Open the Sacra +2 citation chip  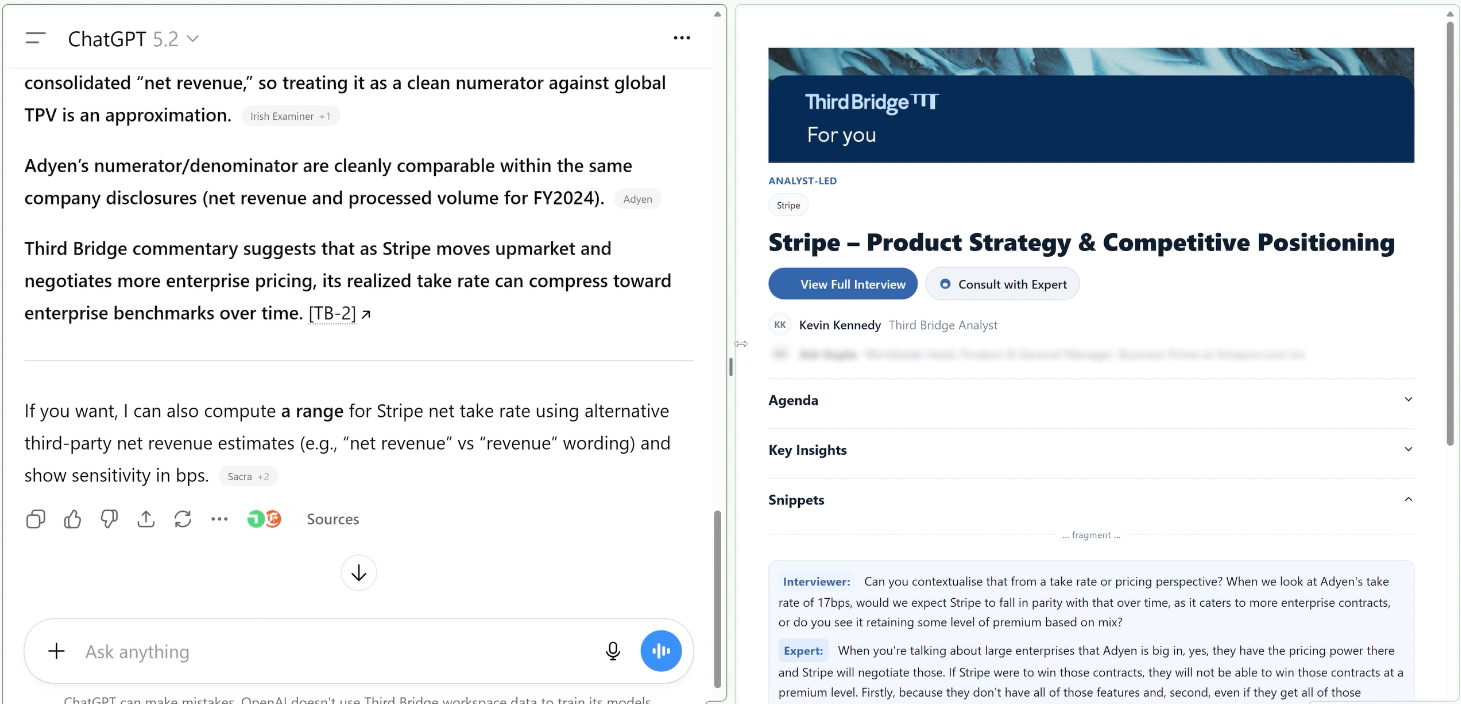pos(248,477)
